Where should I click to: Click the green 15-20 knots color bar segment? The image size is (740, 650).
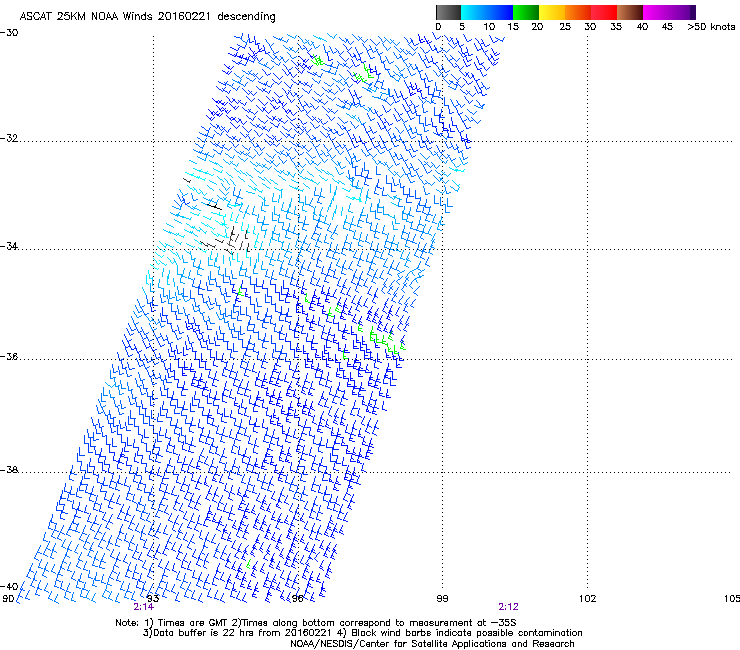click(526, 12)
